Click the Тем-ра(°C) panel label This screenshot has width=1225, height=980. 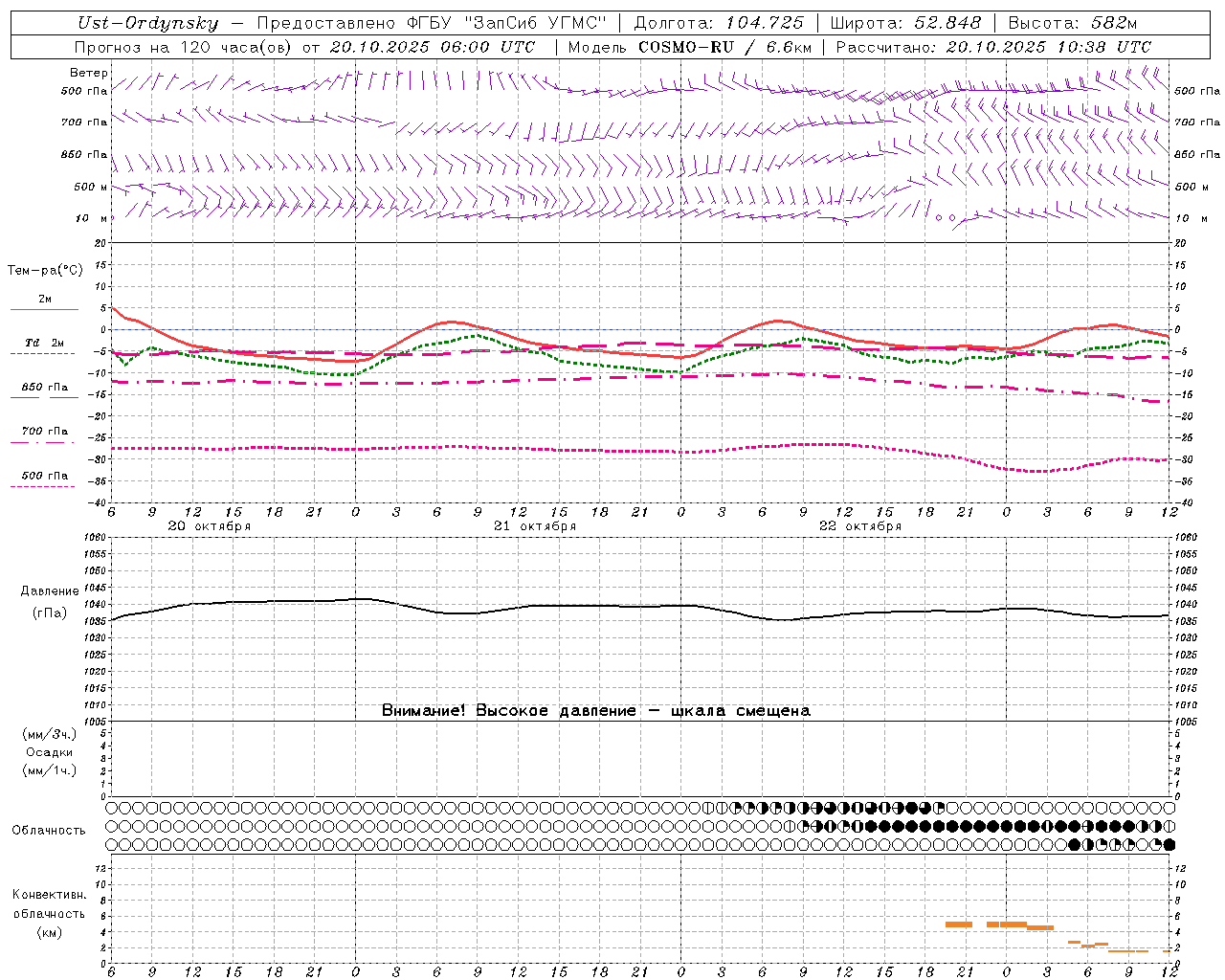tap(45, 271)
